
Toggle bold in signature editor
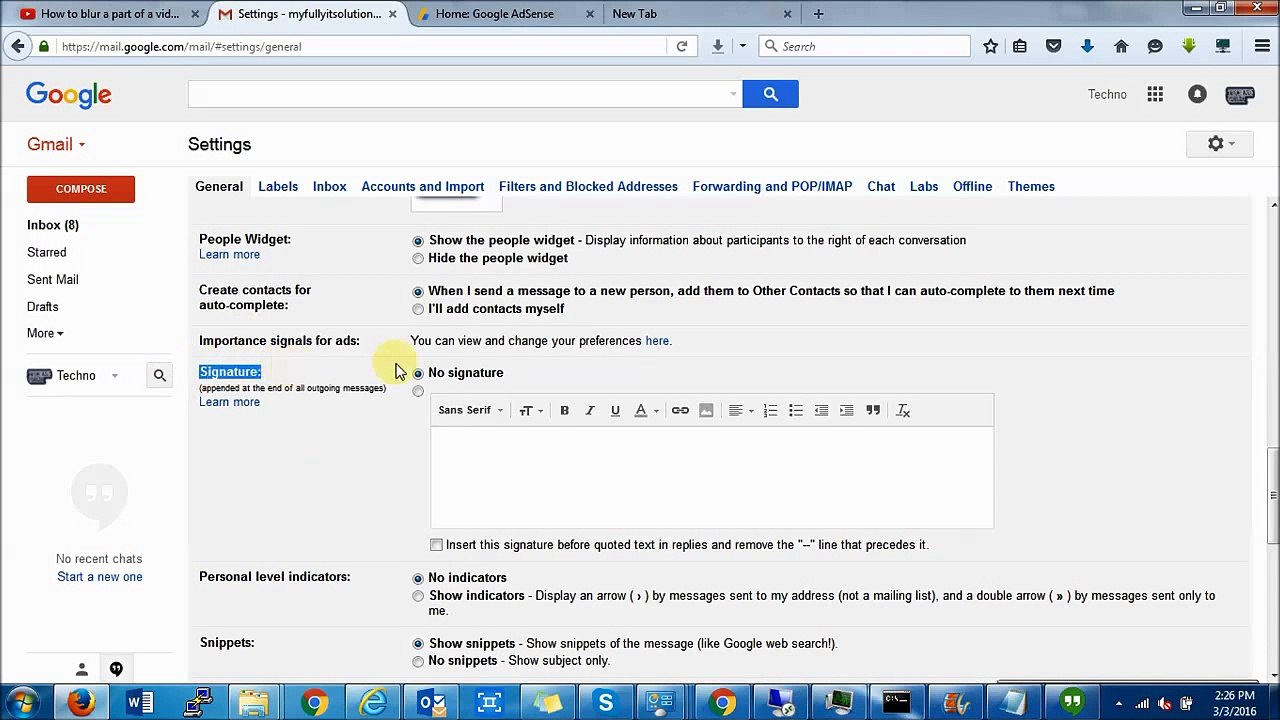(x=564, y=410)
